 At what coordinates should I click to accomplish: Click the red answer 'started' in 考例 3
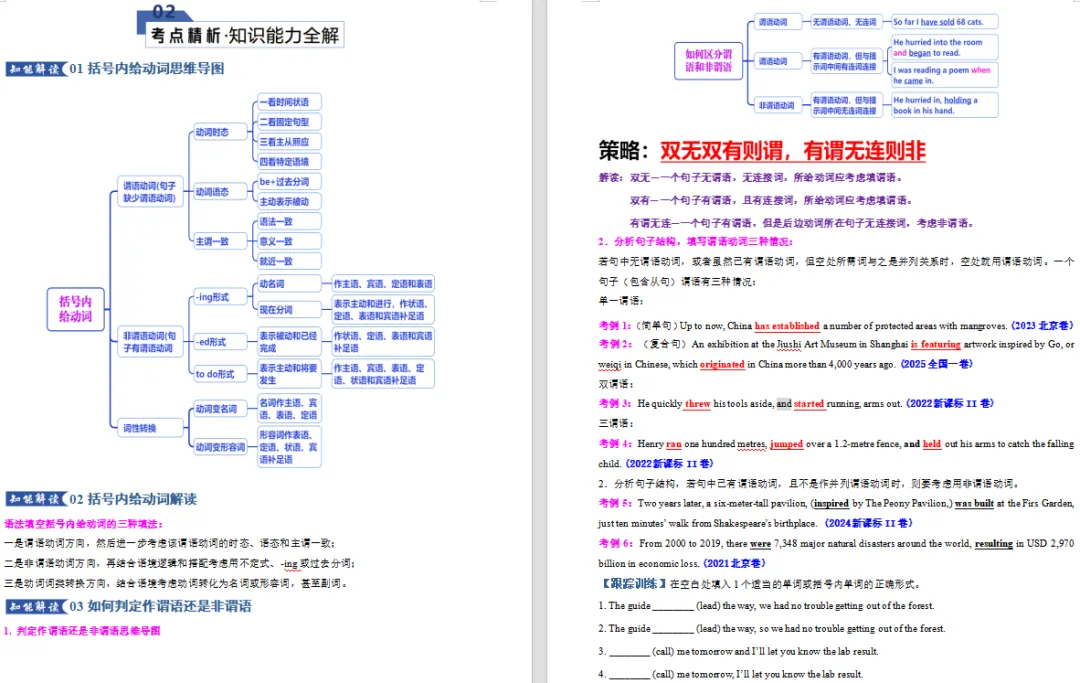809,403
